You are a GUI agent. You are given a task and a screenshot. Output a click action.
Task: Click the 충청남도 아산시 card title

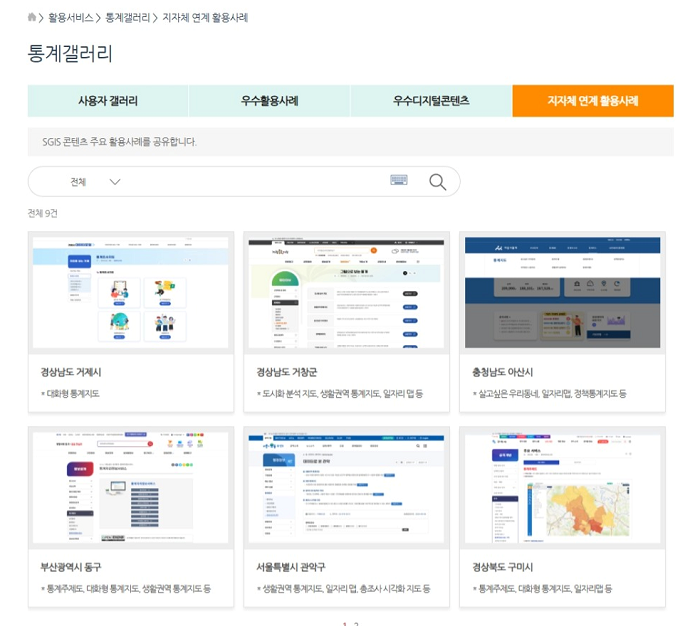tap(503, 372)
